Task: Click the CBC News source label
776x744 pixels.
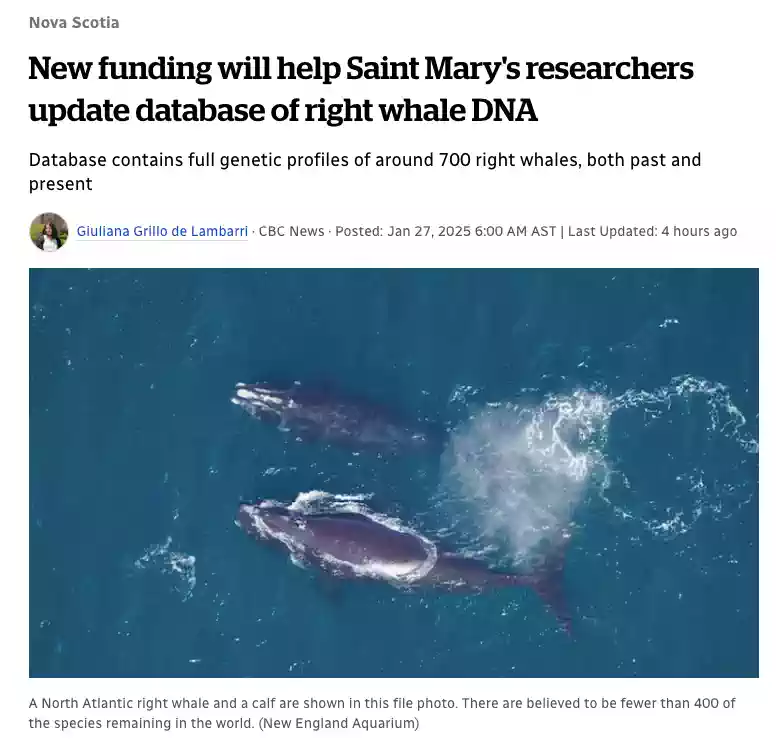Action: click(x=291, y=231)
